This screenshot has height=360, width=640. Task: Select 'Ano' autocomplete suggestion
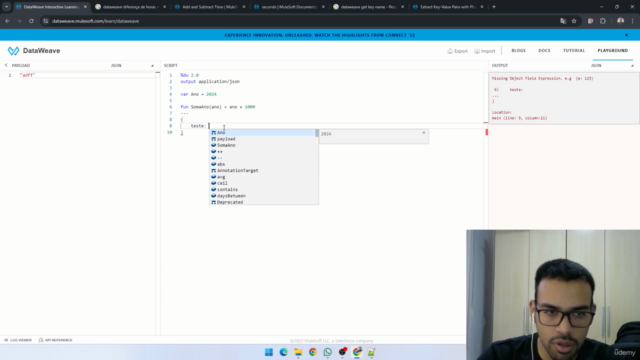[263, 133]
